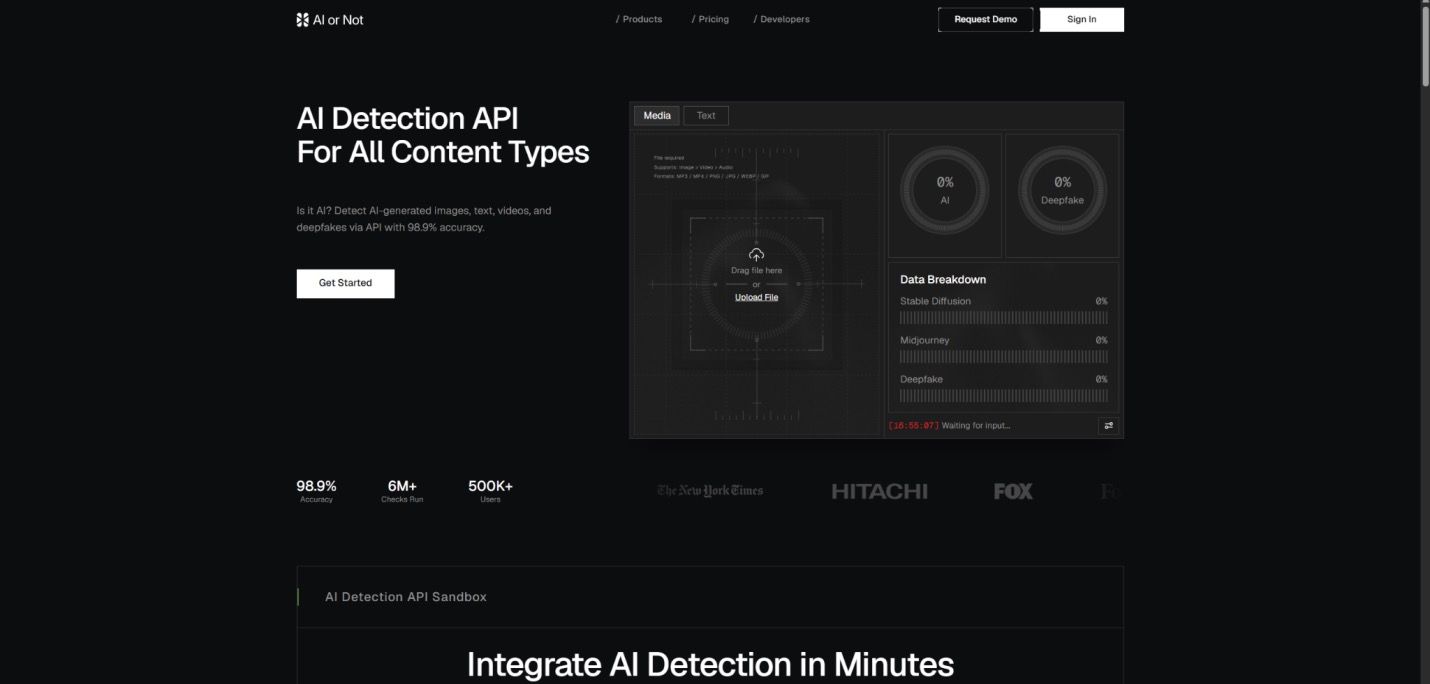Click the Deepfake percentage gauge
Image resolution: width=1430 pixels, height=684 pixels.
[x=1062, y=190]
